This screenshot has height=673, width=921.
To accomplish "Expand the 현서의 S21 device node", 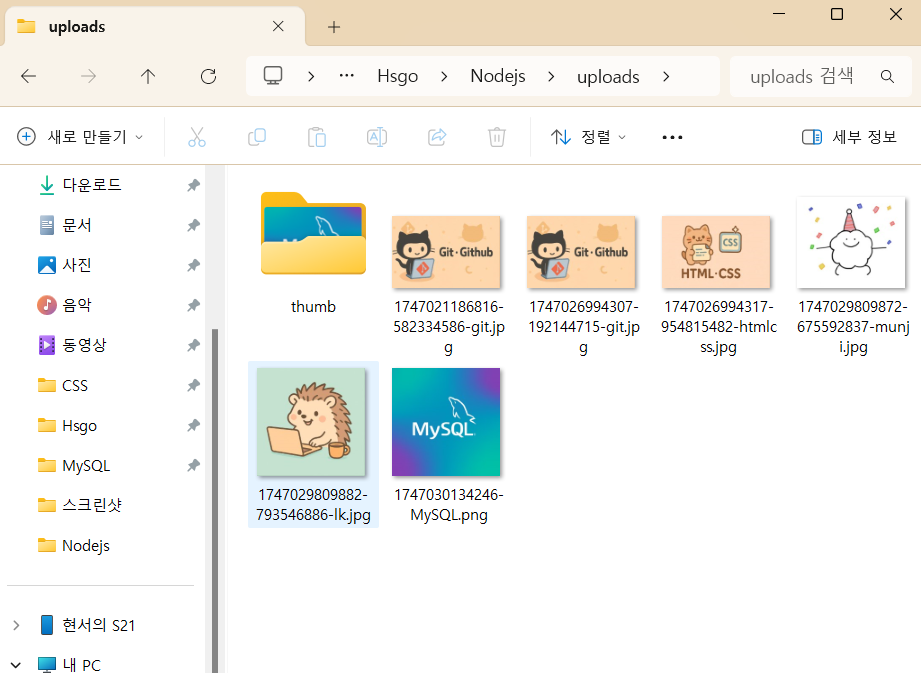I will coord(16,625).
